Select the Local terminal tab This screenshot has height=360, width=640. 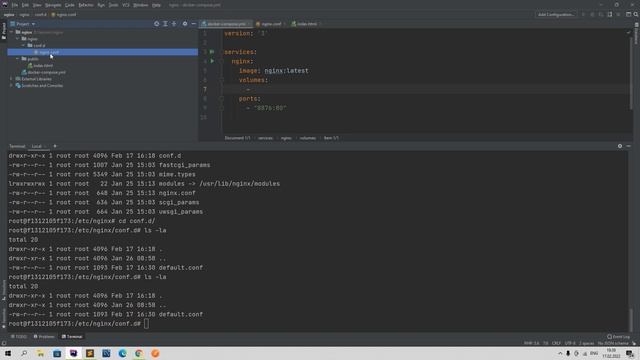[37, 146]
